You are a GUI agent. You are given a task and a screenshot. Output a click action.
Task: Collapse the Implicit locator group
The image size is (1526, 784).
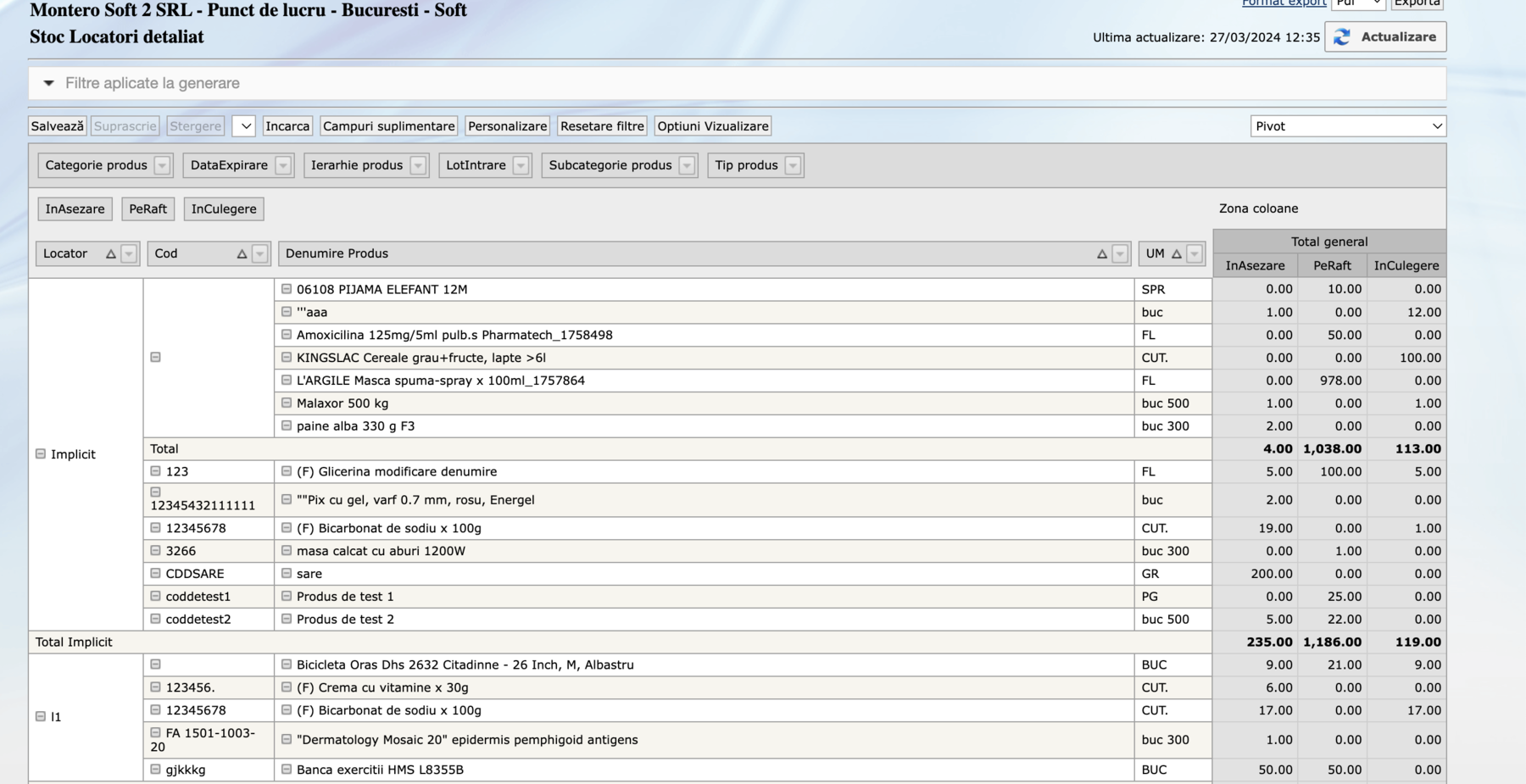point(41,454)
